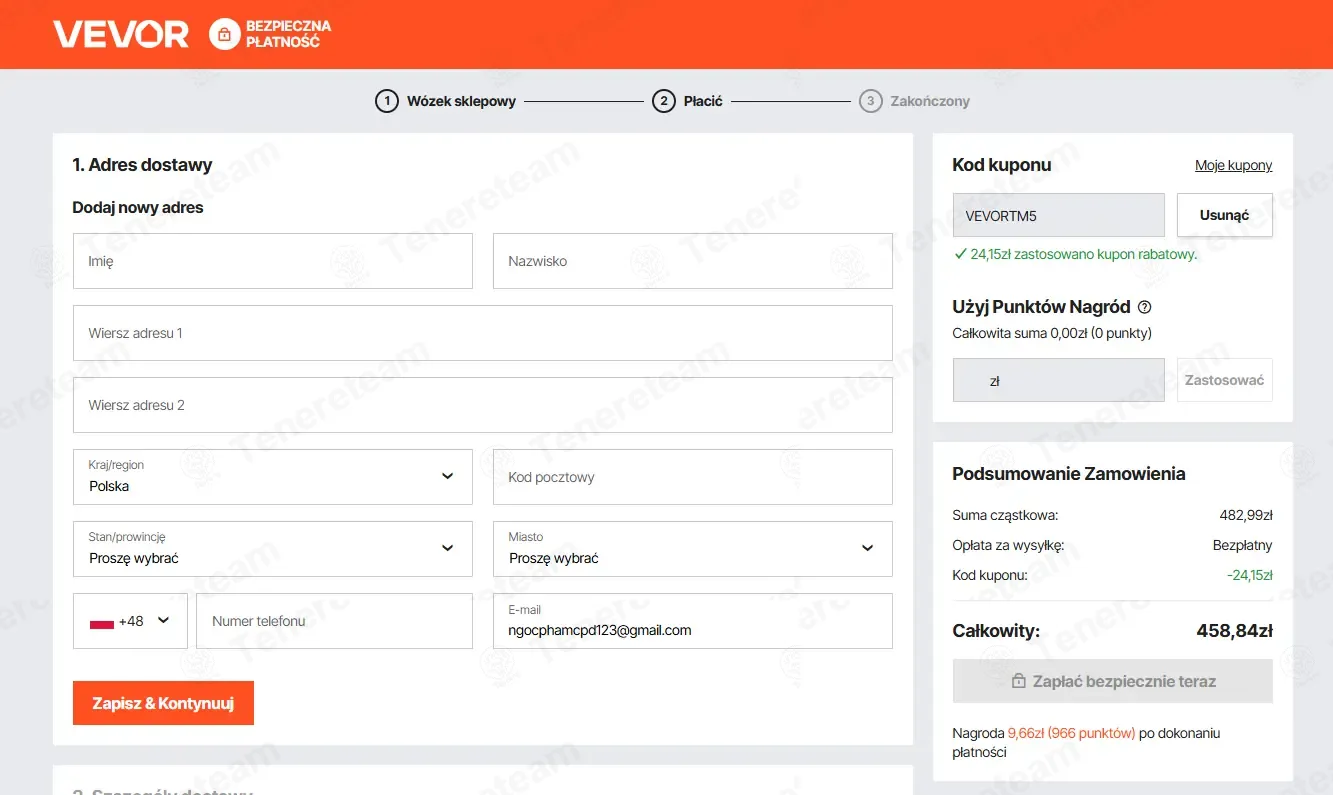
Task: Click the step 1 circle Wózek sklepowy
Action: pyautogui.click(x=387, y=101)
